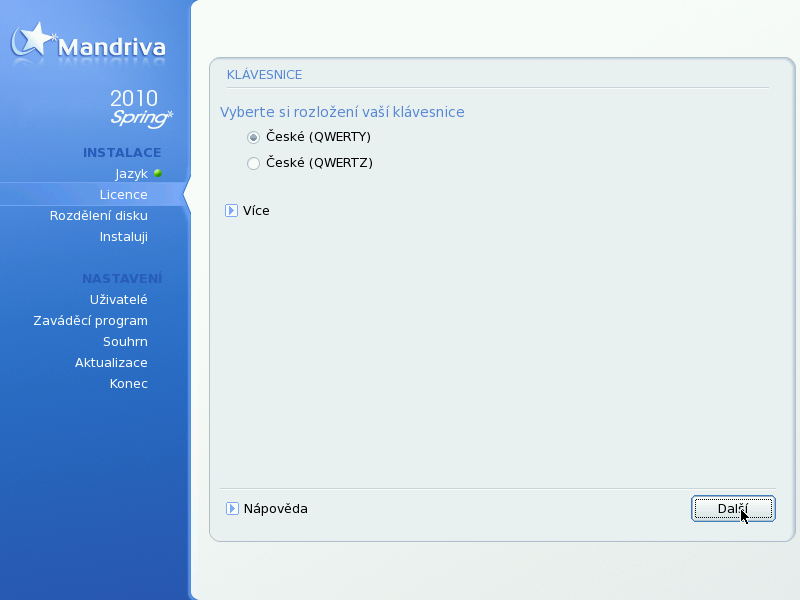Click the highlighted Licence step

tap(123, 195)
